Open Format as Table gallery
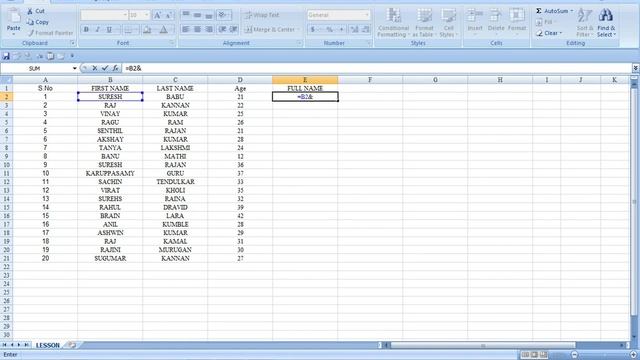 (x=424, y=23)
